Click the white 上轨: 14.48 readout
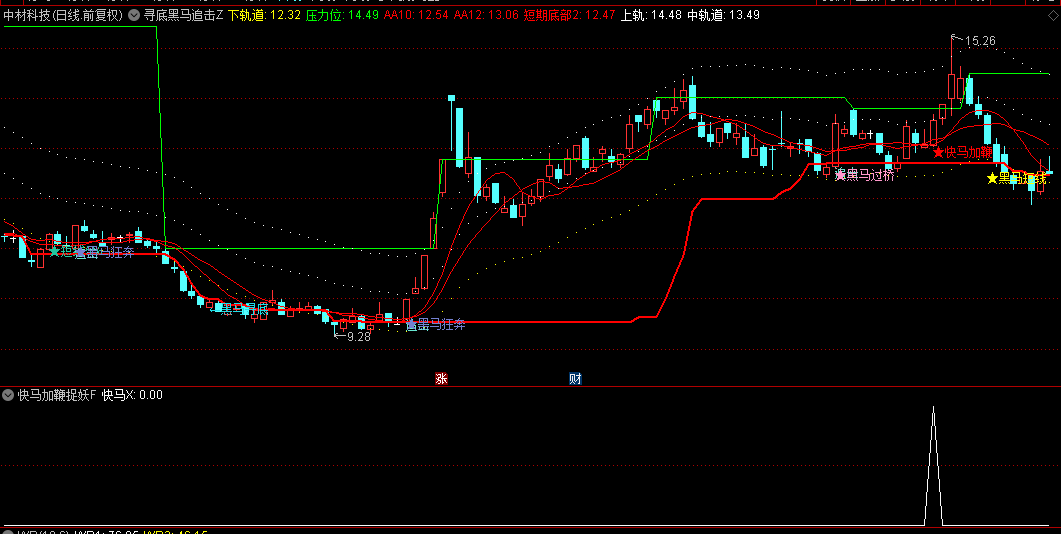 [x=652, y=15]
